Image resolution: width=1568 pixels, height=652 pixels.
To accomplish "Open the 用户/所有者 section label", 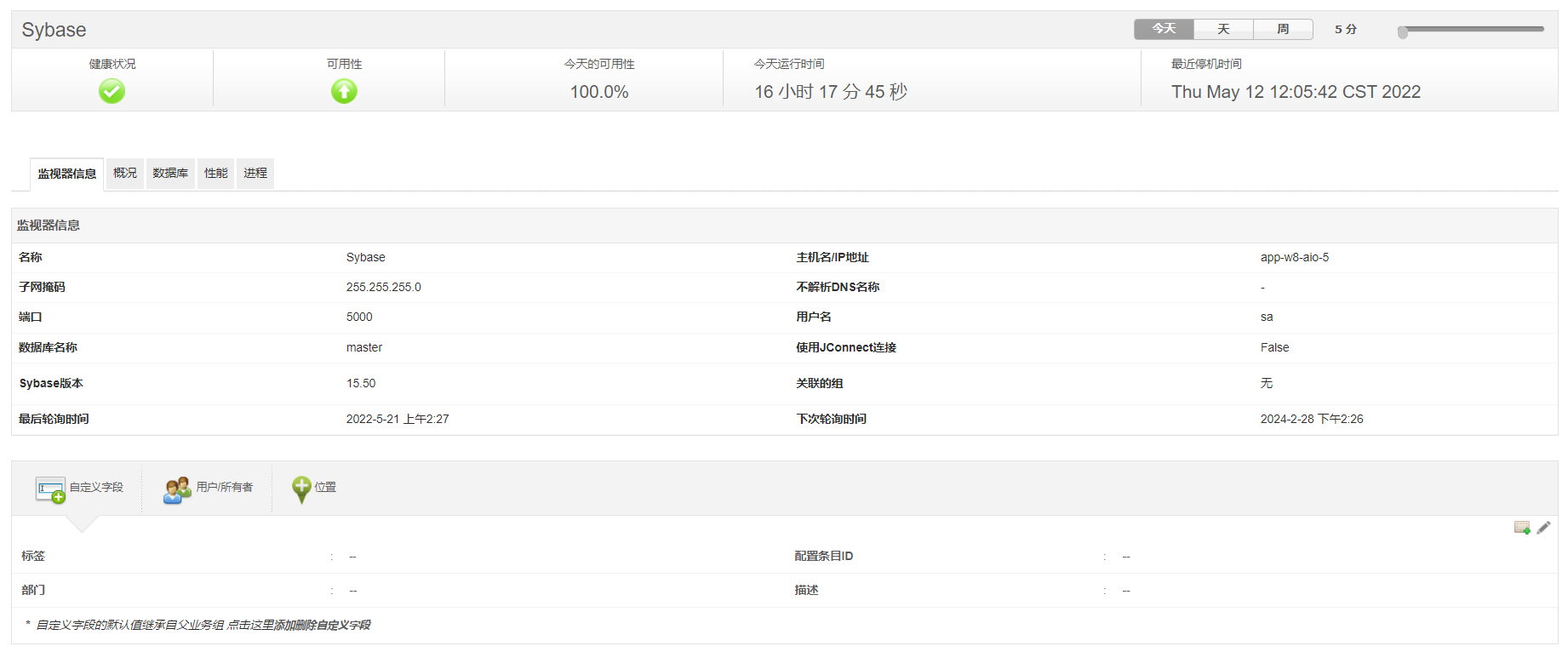I will tap(225, 487).
